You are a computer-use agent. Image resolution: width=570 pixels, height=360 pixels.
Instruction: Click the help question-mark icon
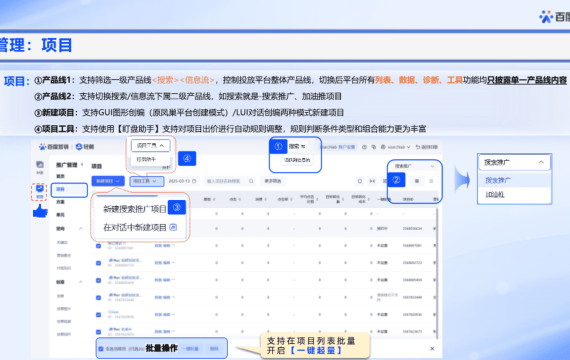[x=364, y=147]
